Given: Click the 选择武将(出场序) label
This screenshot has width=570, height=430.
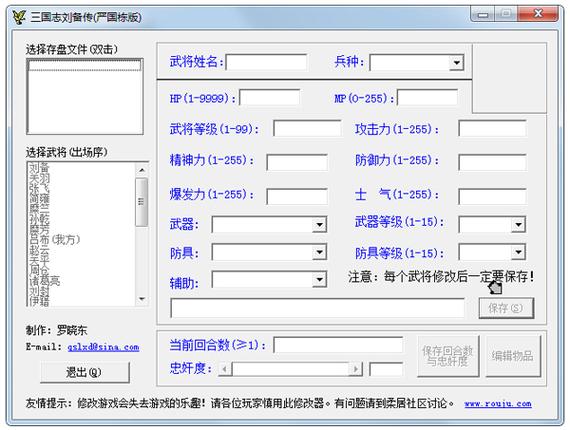Looking at the screenshot, I should [67, 152].
